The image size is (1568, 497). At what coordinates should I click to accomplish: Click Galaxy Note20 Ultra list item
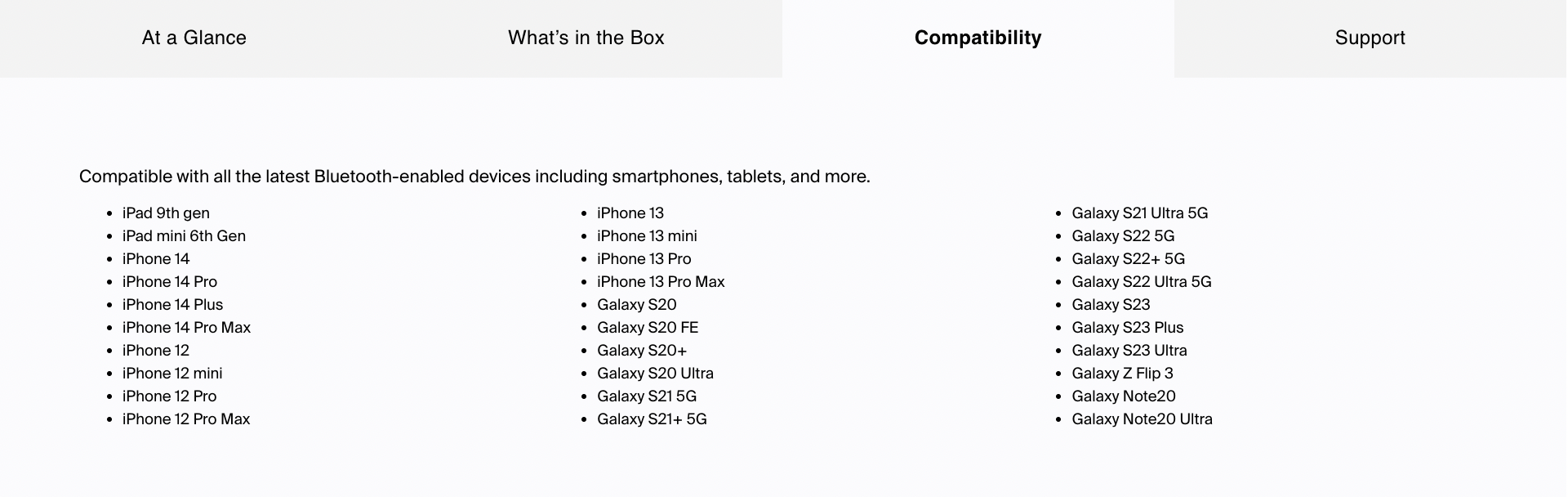pyautogui.click(x=1142, y=419)
